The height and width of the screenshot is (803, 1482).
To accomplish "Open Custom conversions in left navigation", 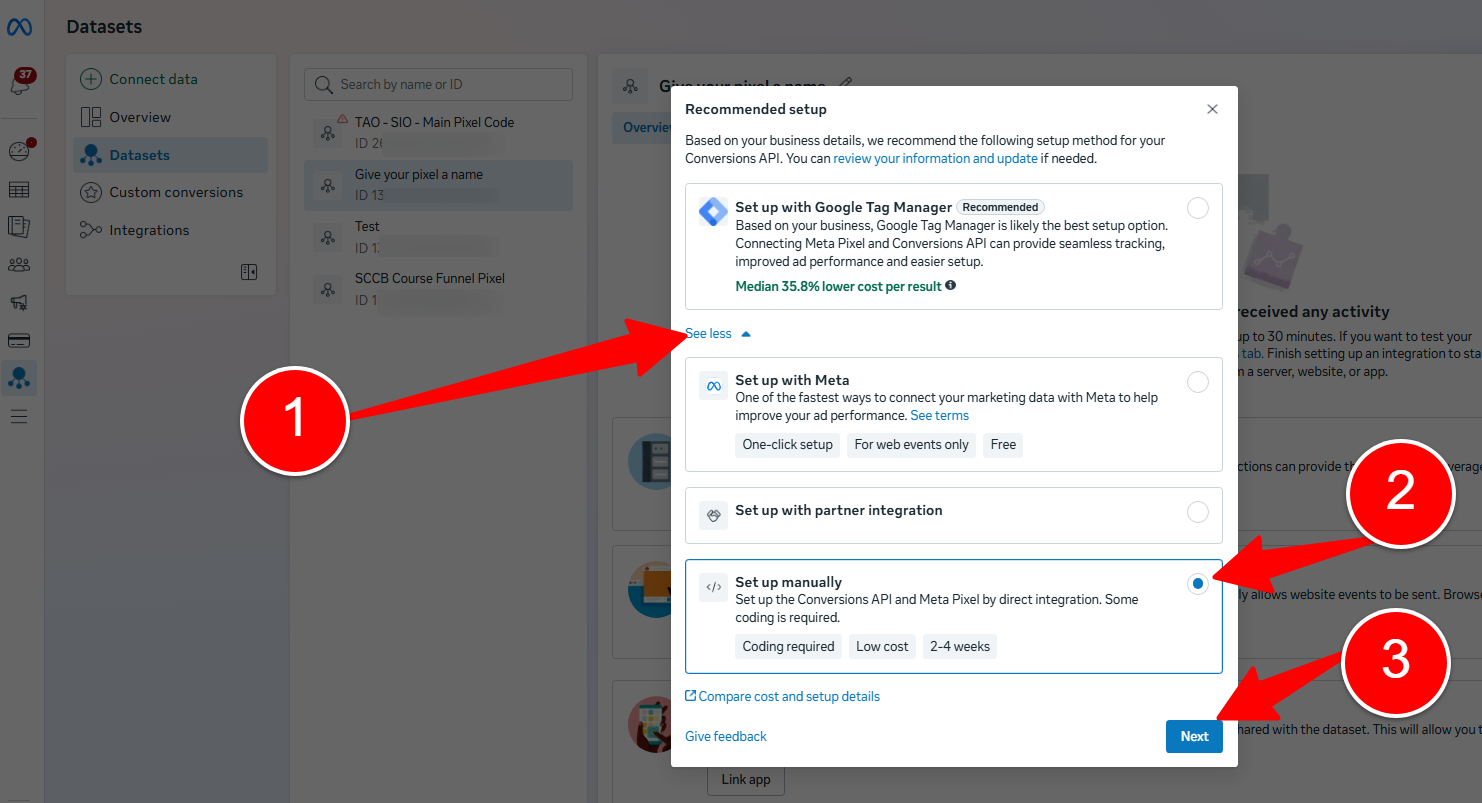I will 170,192.
